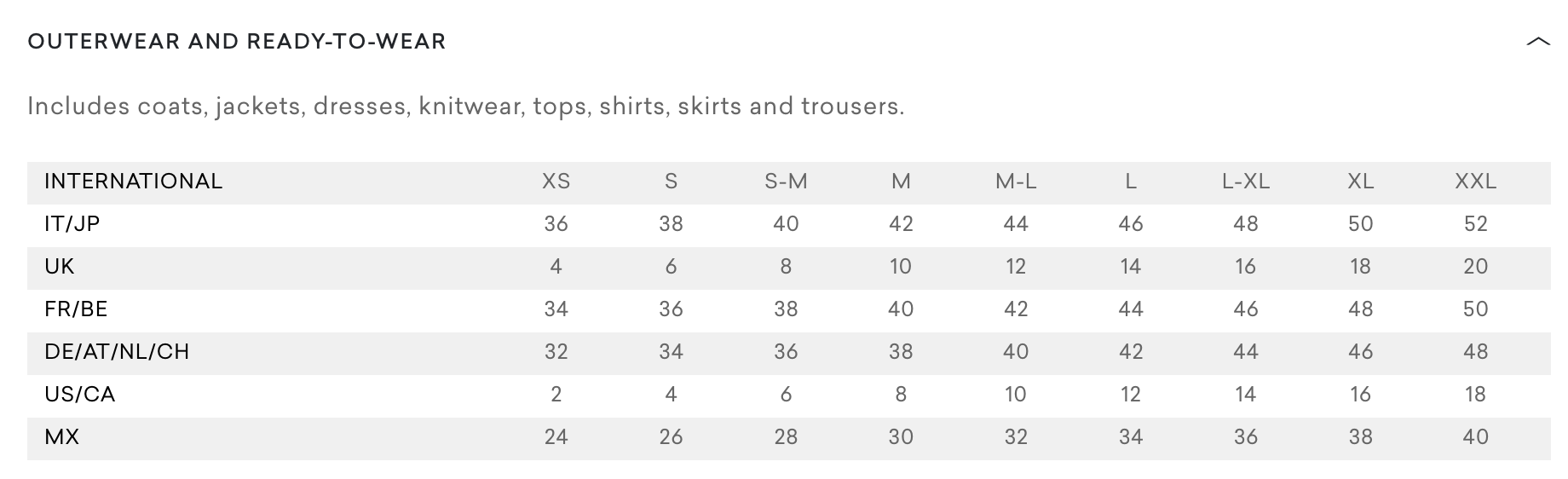
Task: Click the description text mentioning coats and jackets
Action: click(x=465, y=107)
